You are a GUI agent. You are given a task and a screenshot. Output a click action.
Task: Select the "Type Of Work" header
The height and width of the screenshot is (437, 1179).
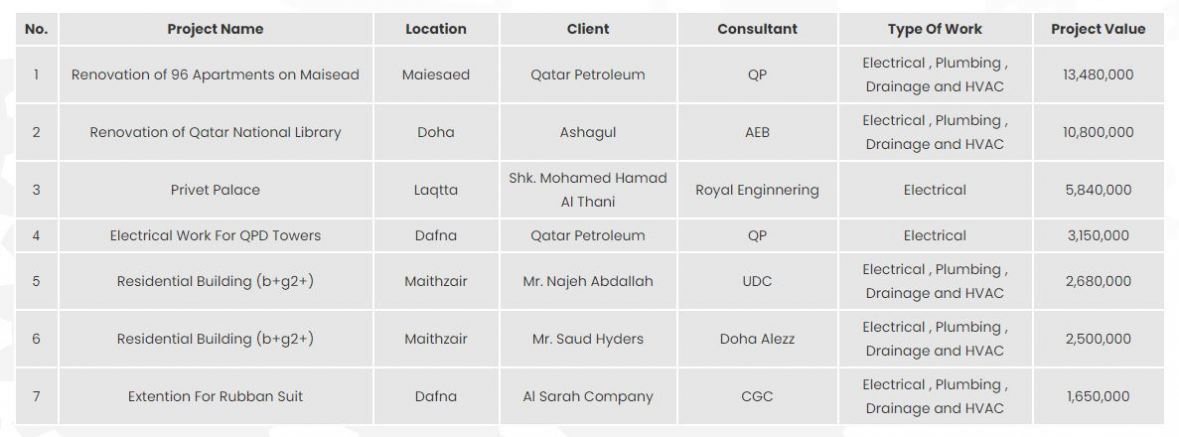click(x=935, y=29)
